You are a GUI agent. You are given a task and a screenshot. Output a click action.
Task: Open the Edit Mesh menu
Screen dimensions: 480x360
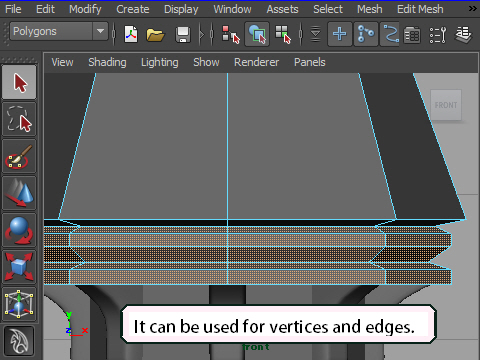pos(420,9)
